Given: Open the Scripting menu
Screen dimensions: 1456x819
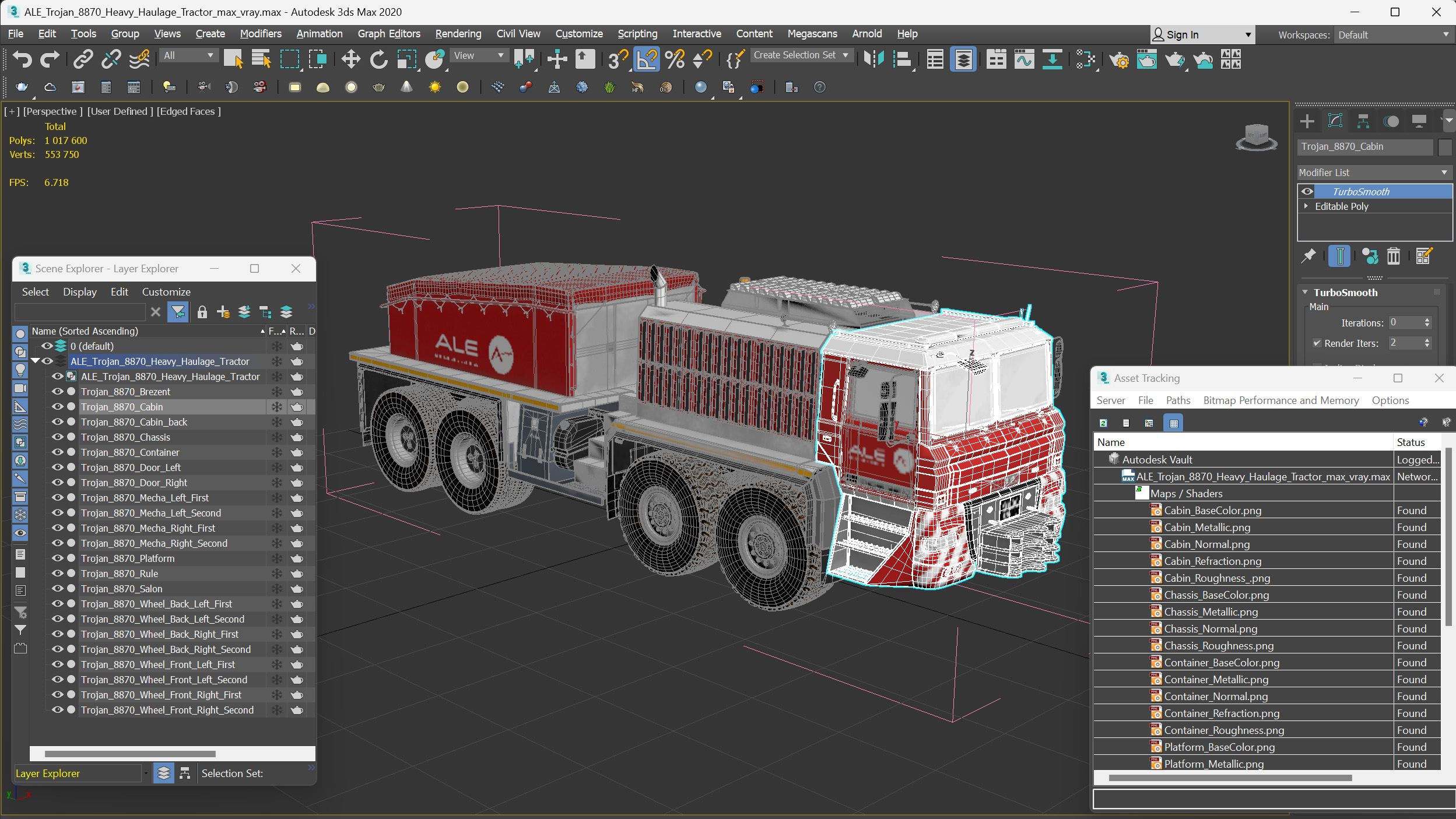Looking at the screenshot, I should (637, 34).
